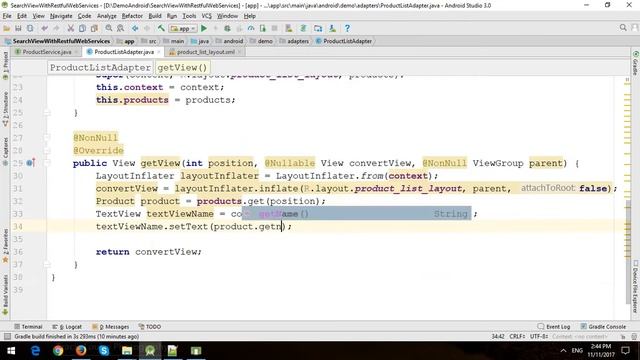Open Chrome from the taskbar
Viewport: 640px width, 360px height.
[x=58, y=351]
